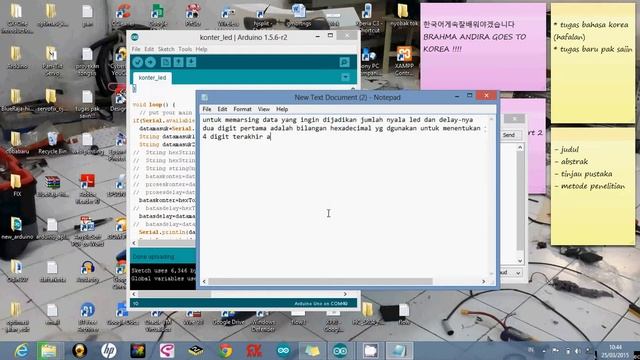Open the Arduino Edit menu
Image resolution: width=640 pixels, height=360 pixels.
pyautogui.click(x=149, y=49)
